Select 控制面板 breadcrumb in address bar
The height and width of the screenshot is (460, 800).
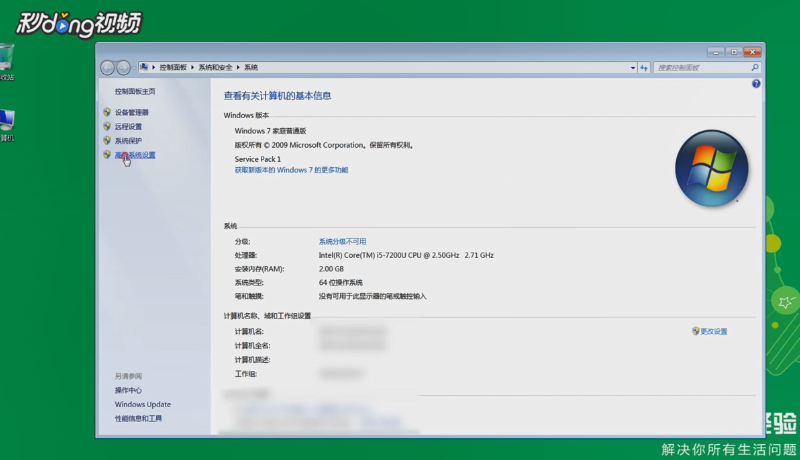point(173,67)
